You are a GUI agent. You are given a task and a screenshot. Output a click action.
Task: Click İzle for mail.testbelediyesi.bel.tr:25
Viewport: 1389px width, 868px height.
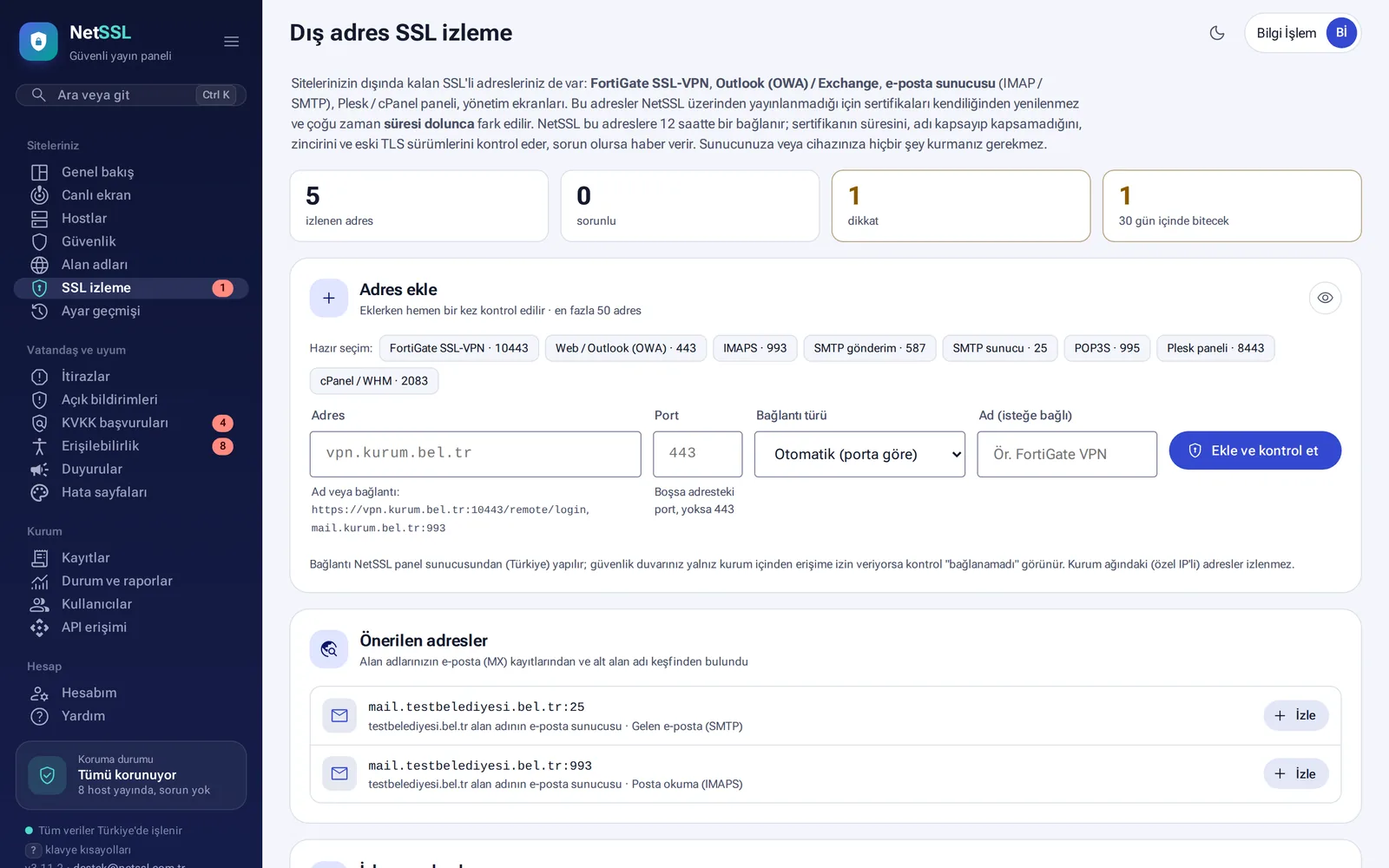[x=1295, y=715]
